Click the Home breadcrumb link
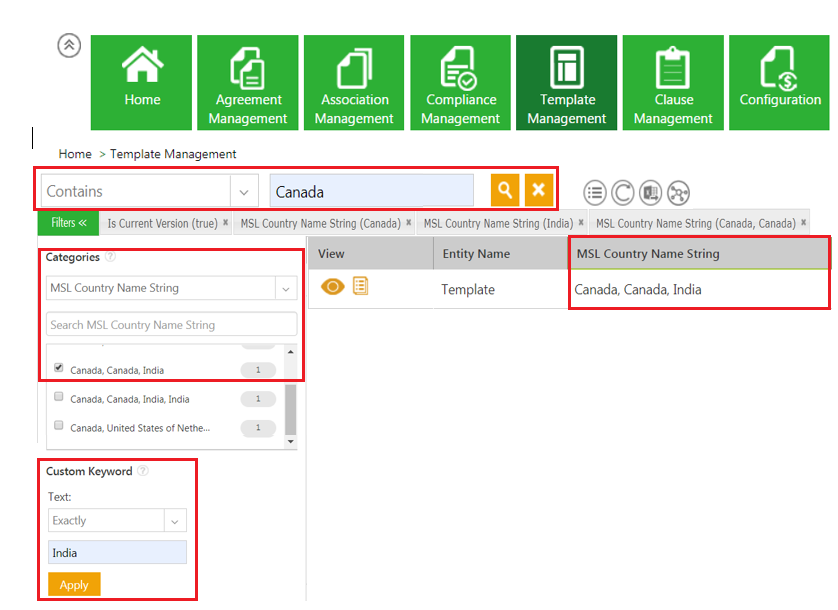The image size is (838, 610). coord(75,154)
